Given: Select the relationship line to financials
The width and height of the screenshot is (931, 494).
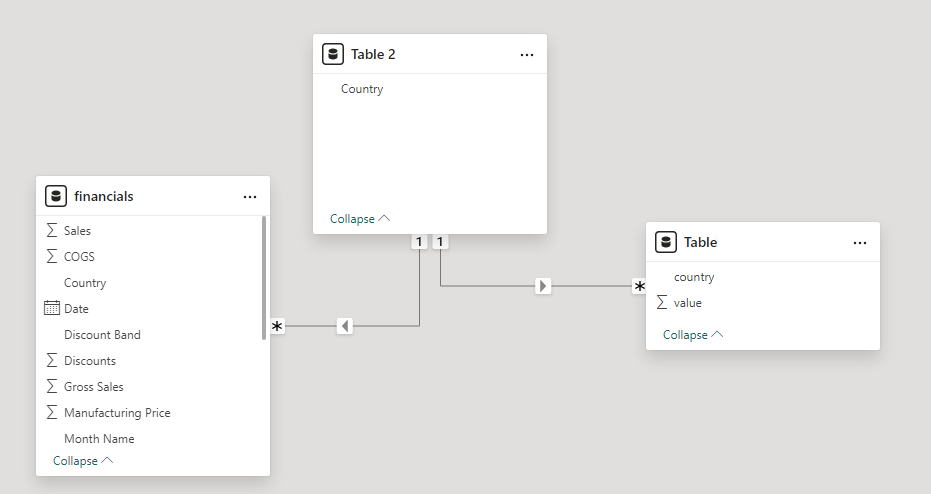Looking at the screenshot, I should pyautogui.click(x=385, y=326).
